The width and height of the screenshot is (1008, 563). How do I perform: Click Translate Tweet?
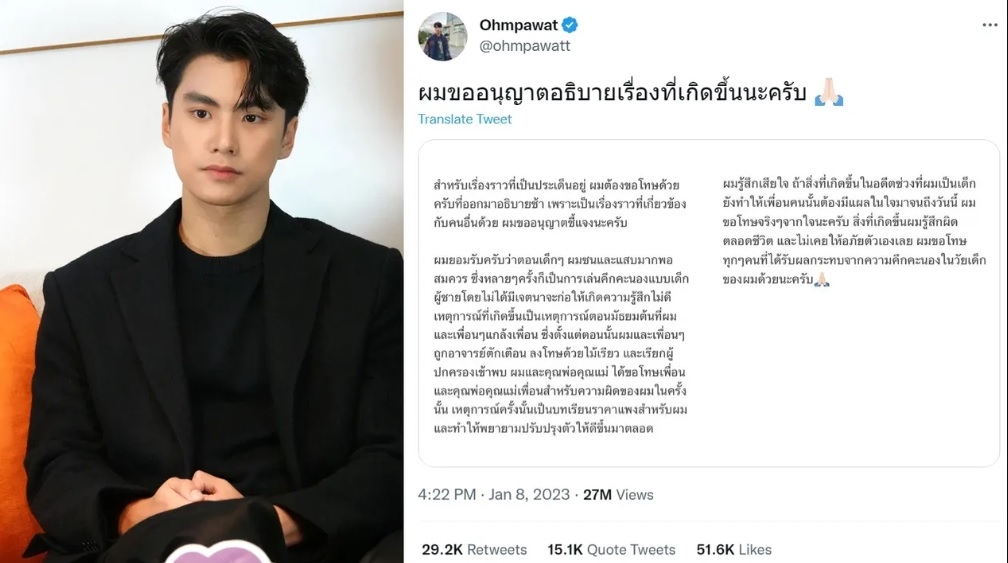click(x=465, y=119)
